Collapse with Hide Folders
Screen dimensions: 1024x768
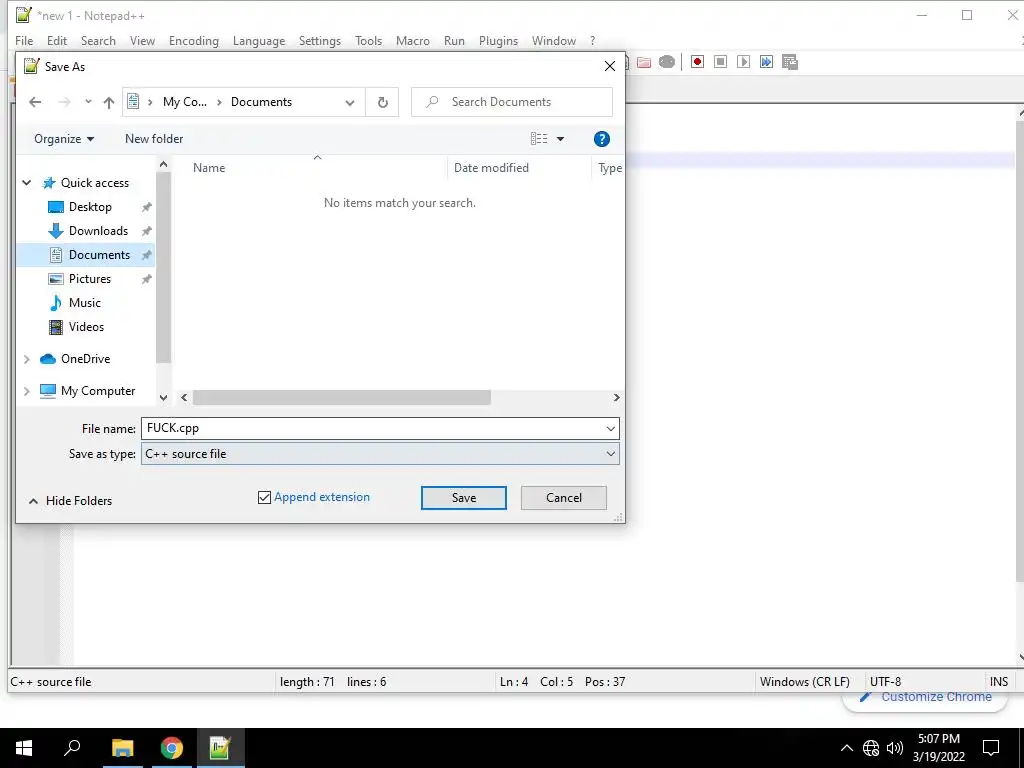click(70, 501)
